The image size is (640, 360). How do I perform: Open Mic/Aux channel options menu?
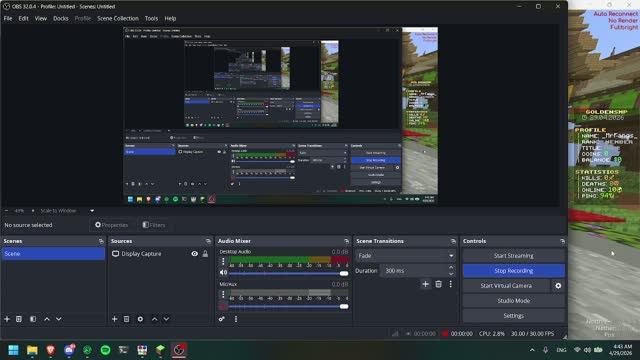click(x=223, y=294)
